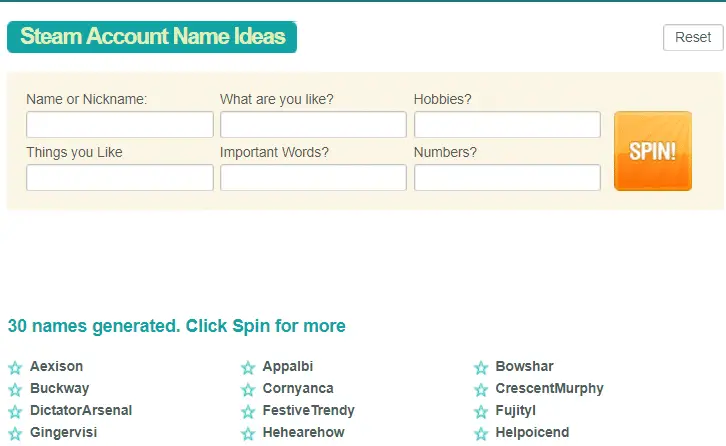Click the star beside FestiveTrendy

tap(248, 411)
